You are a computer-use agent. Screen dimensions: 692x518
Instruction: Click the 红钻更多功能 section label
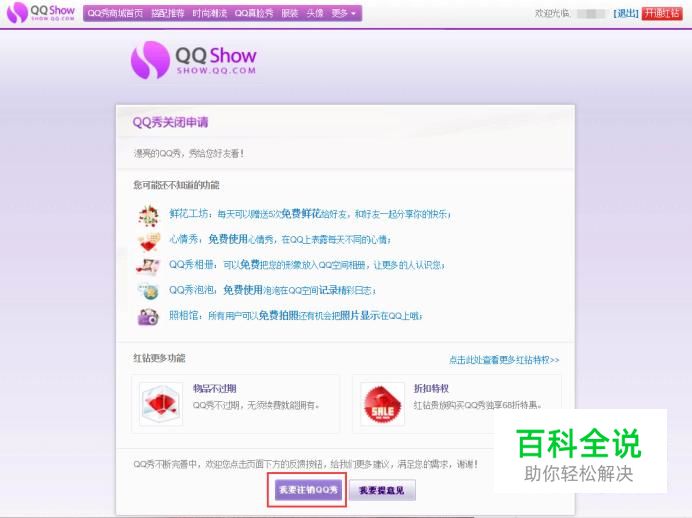(159, 358)
